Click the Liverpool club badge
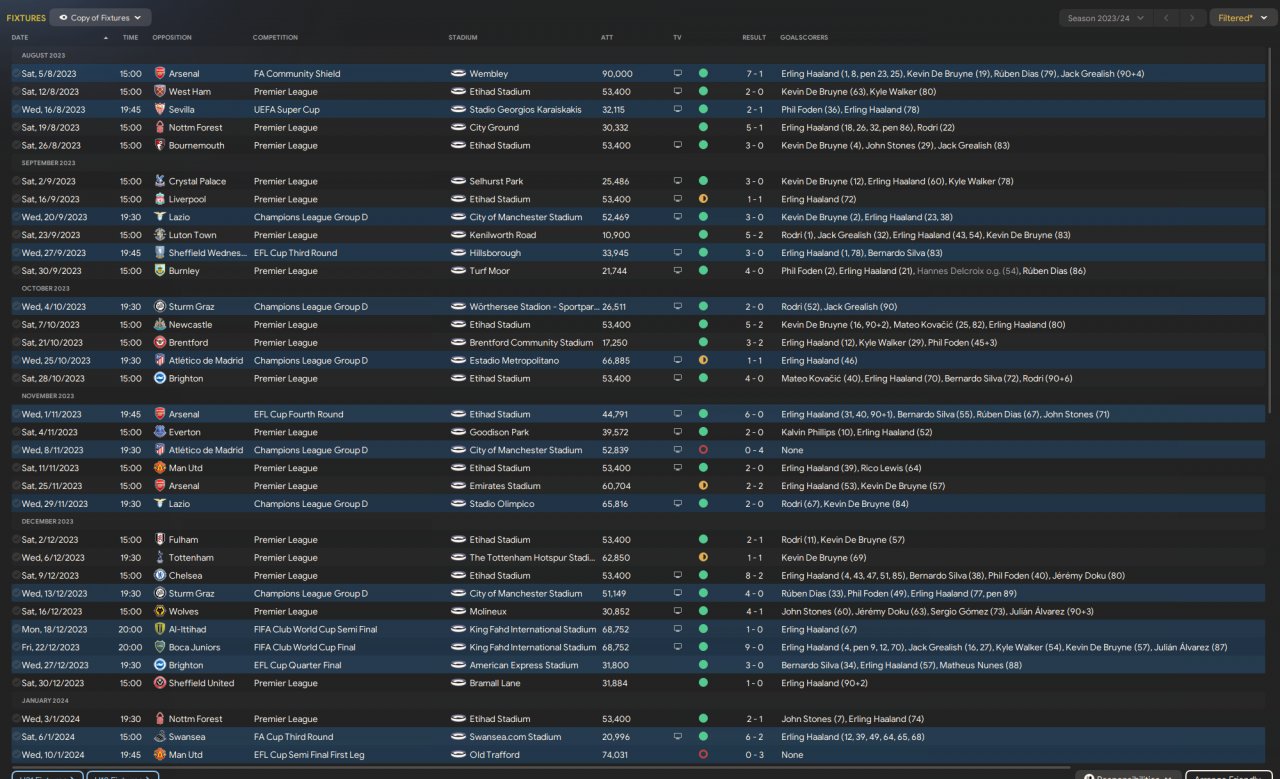Image resolution: width=1280 pixels, height=779 pixels. (160, 199)
